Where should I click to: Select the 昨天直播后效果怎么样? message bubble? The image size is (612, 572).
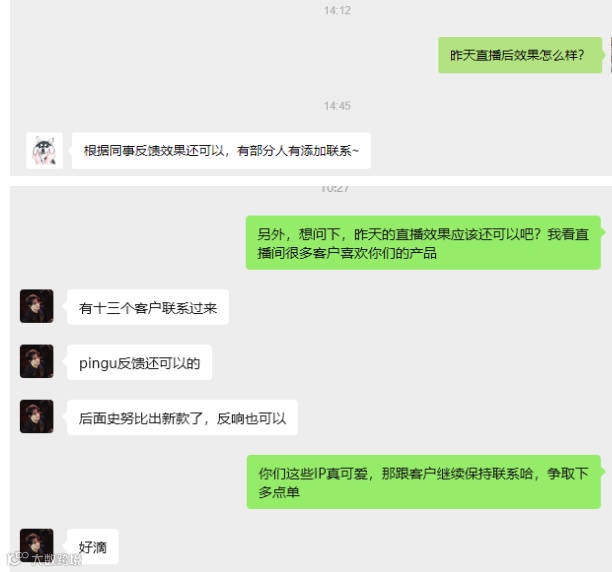520,55
